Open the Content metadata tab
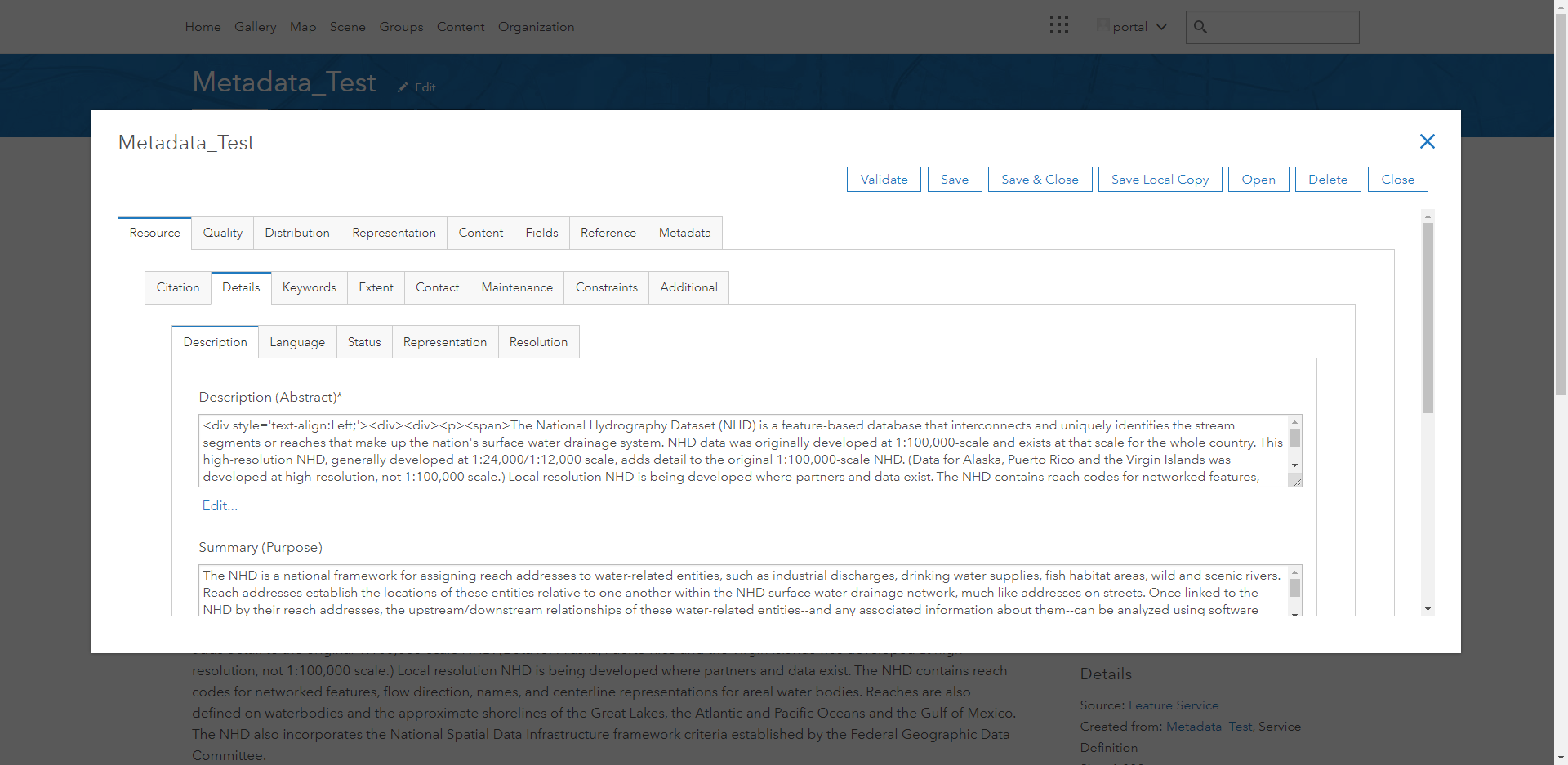This screenshot has width=1568, height=765. 480,233
